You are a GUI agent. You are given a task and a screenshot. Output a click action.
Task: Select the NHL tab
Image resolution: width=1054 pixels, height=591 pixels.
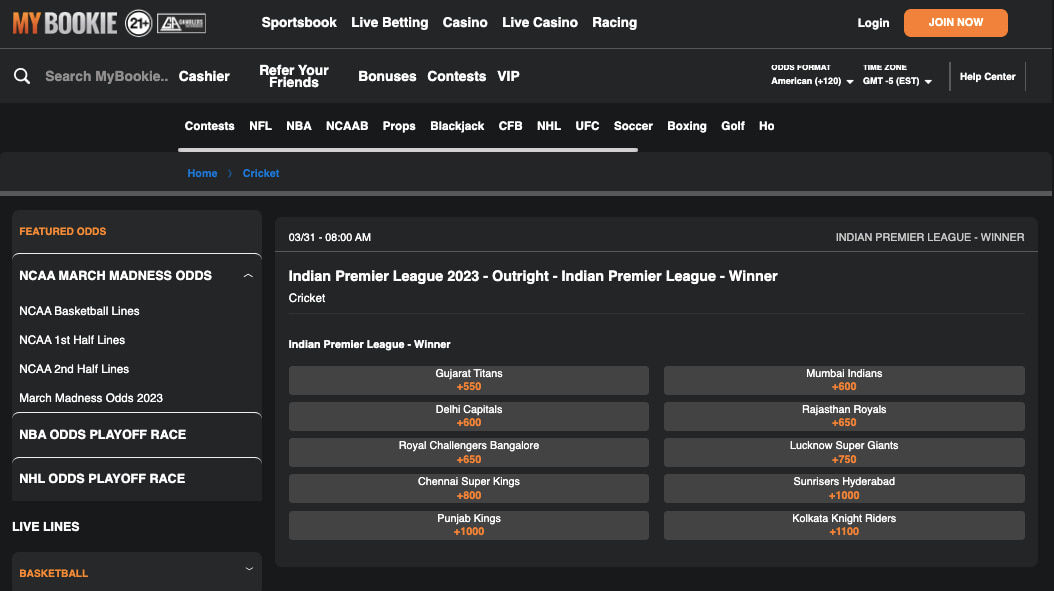click(549, 126)
